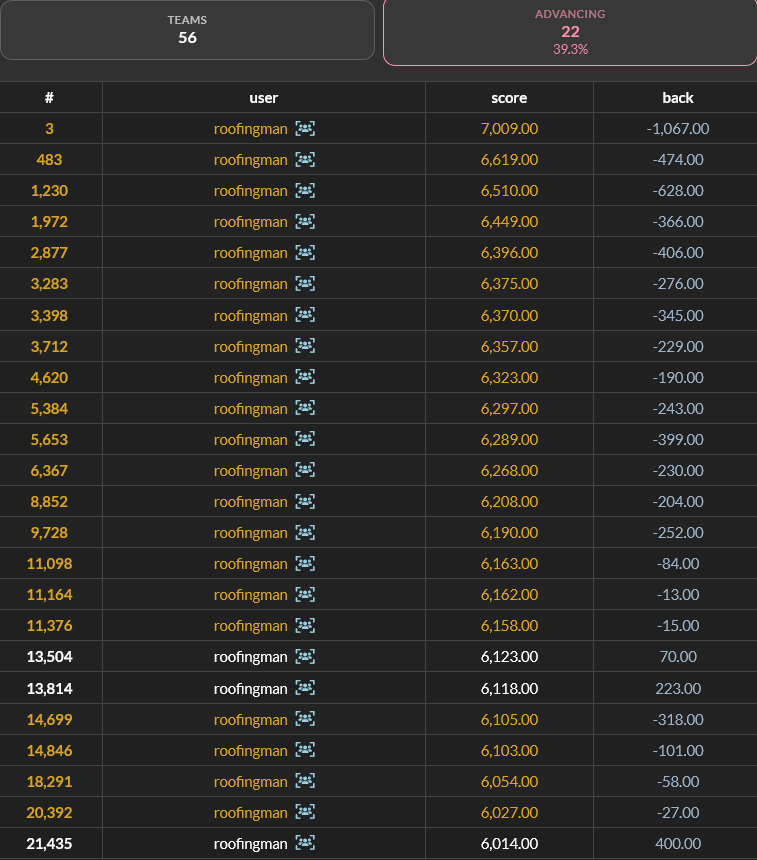Open team icon in rank 483 row

305,160
